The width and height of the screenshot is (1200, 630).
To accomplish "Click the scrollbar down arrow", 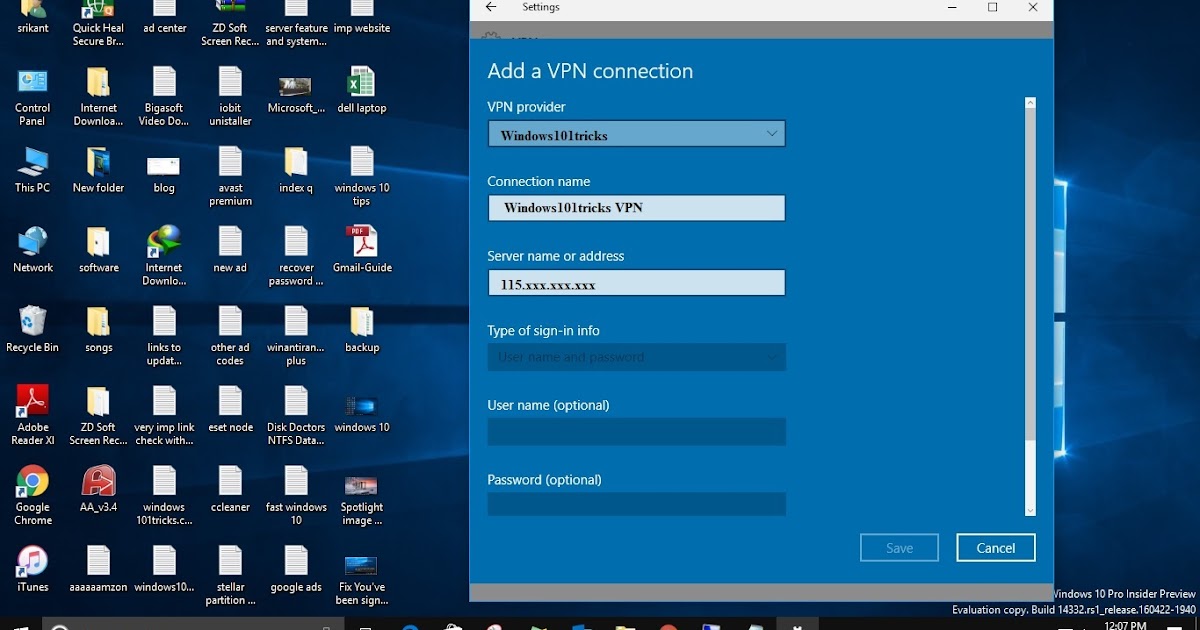I will [x=1031, y=510].
